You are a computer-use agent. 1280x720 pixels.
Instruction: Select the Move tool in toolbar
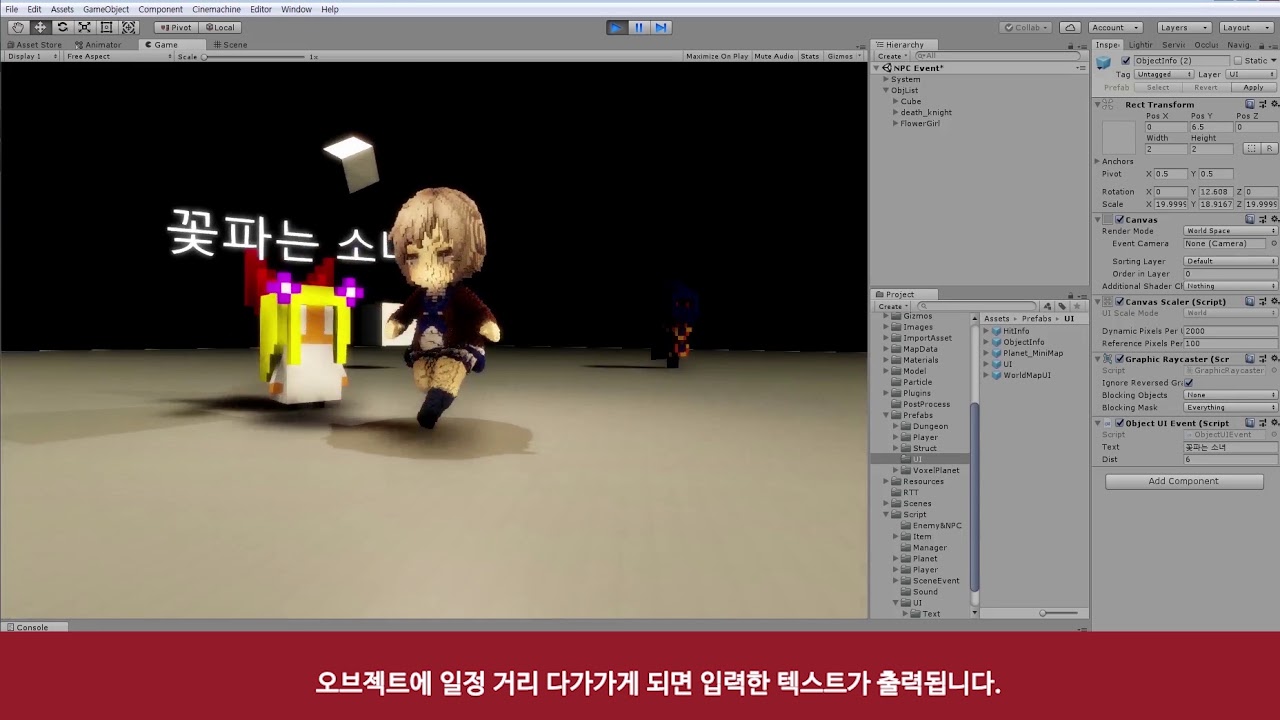[40, 28]
